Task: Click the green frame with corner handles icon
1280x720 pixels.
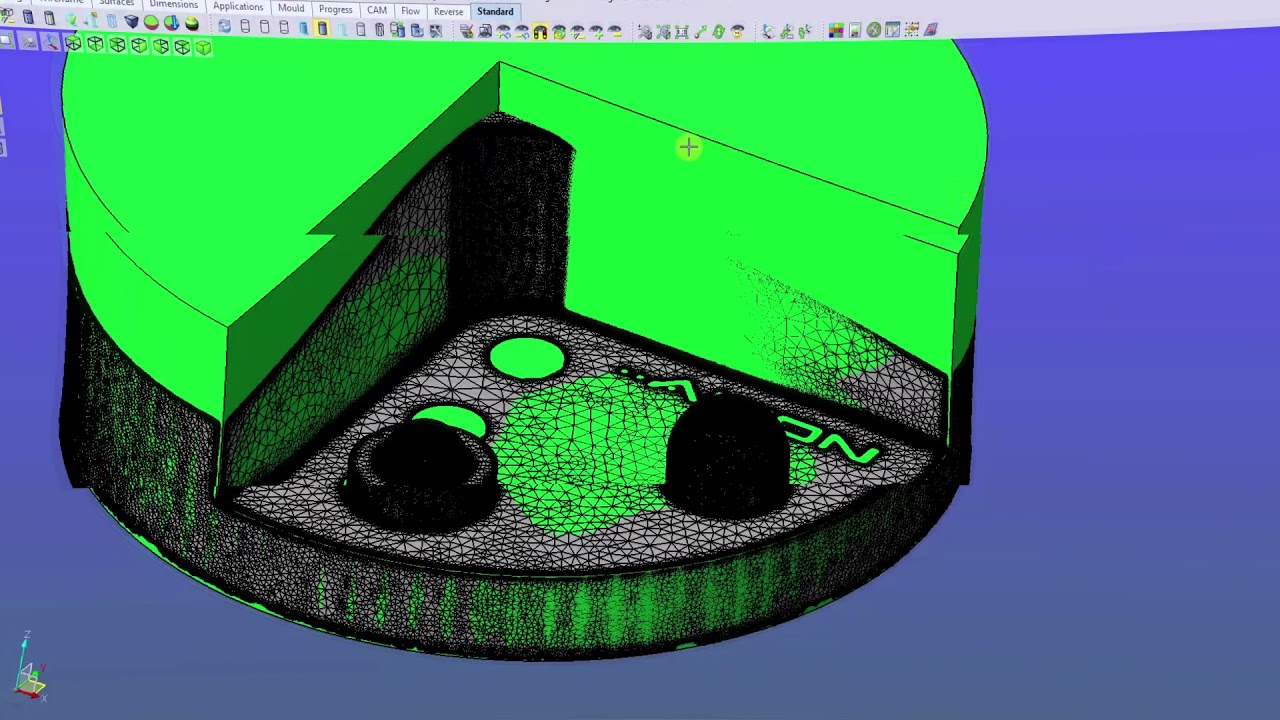Action: (x=682, y=31)
